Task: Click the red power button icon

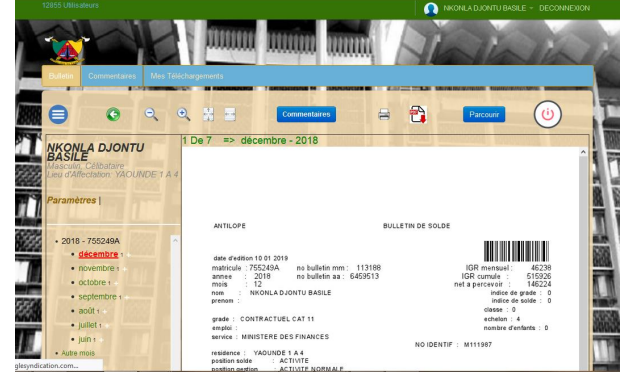Action: coord(547,114)
